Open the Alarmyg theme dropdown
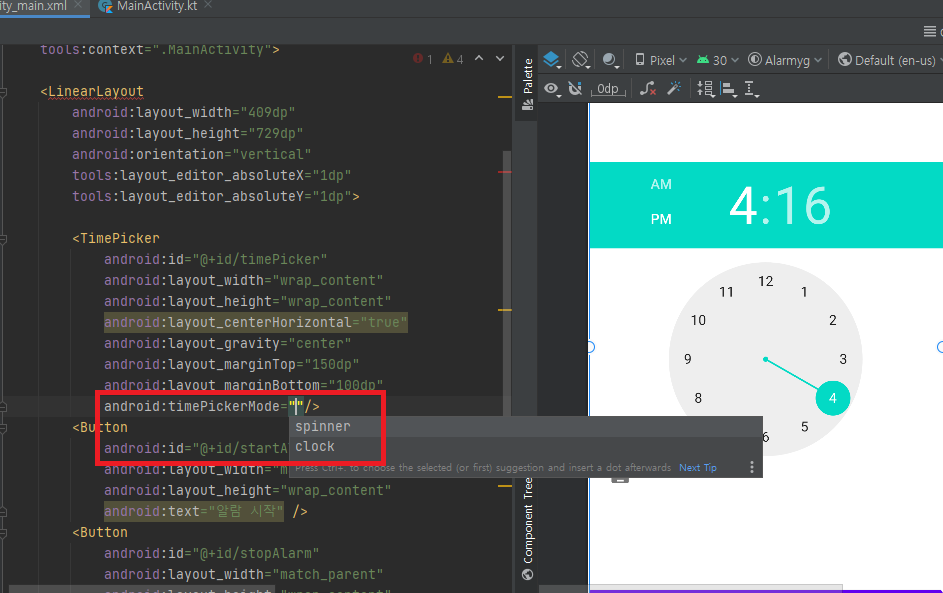 (x=786, y=59)
